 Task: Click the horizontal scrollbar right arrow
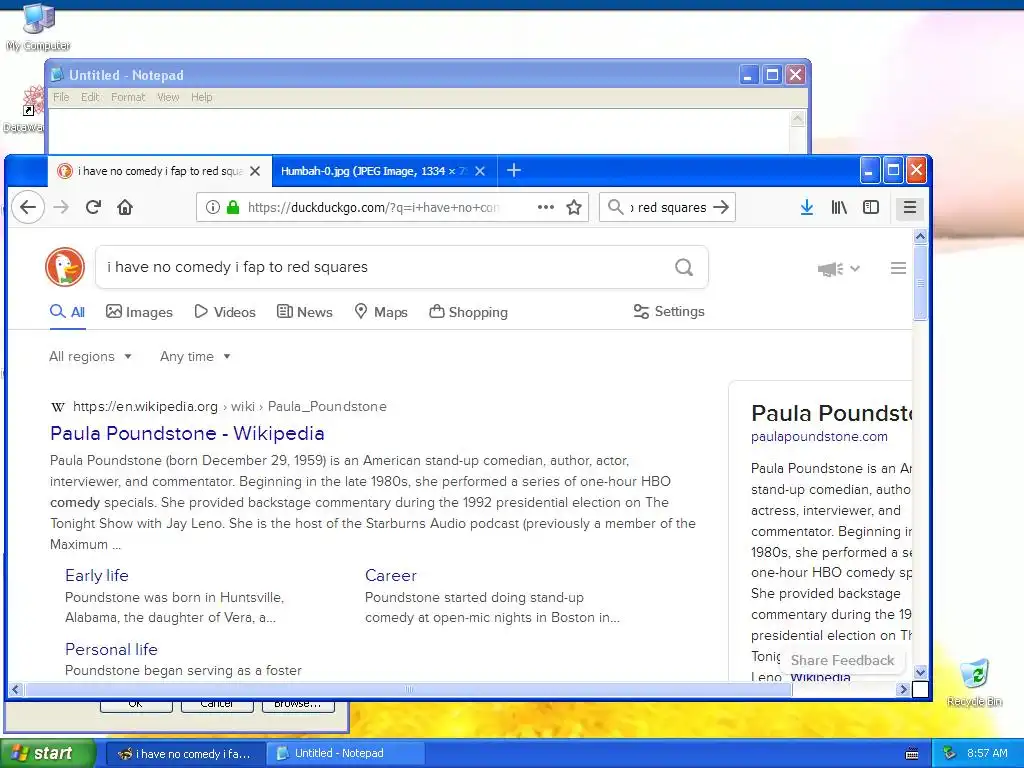(x=904, y=689)
